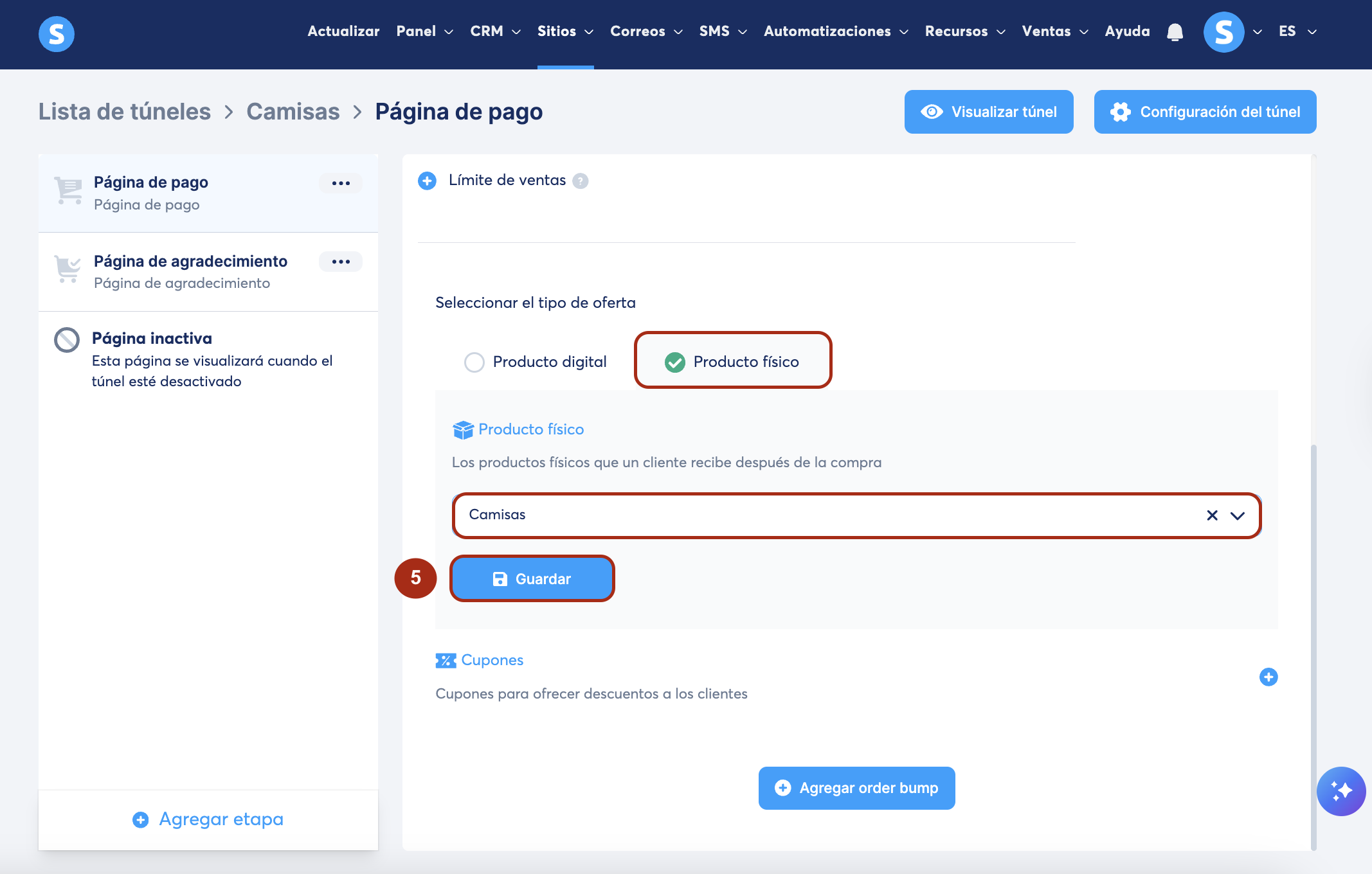Viewport: 1372px width, 874px height.
Task: Open options menu for Página de agradecimiento
Action: point(340,262)
